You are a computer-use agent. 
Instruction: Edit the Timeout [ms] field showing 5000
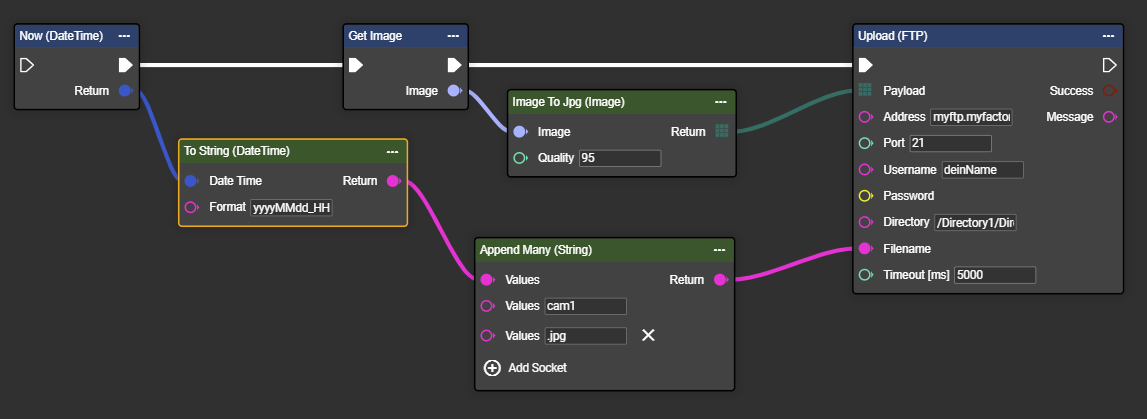994,275
